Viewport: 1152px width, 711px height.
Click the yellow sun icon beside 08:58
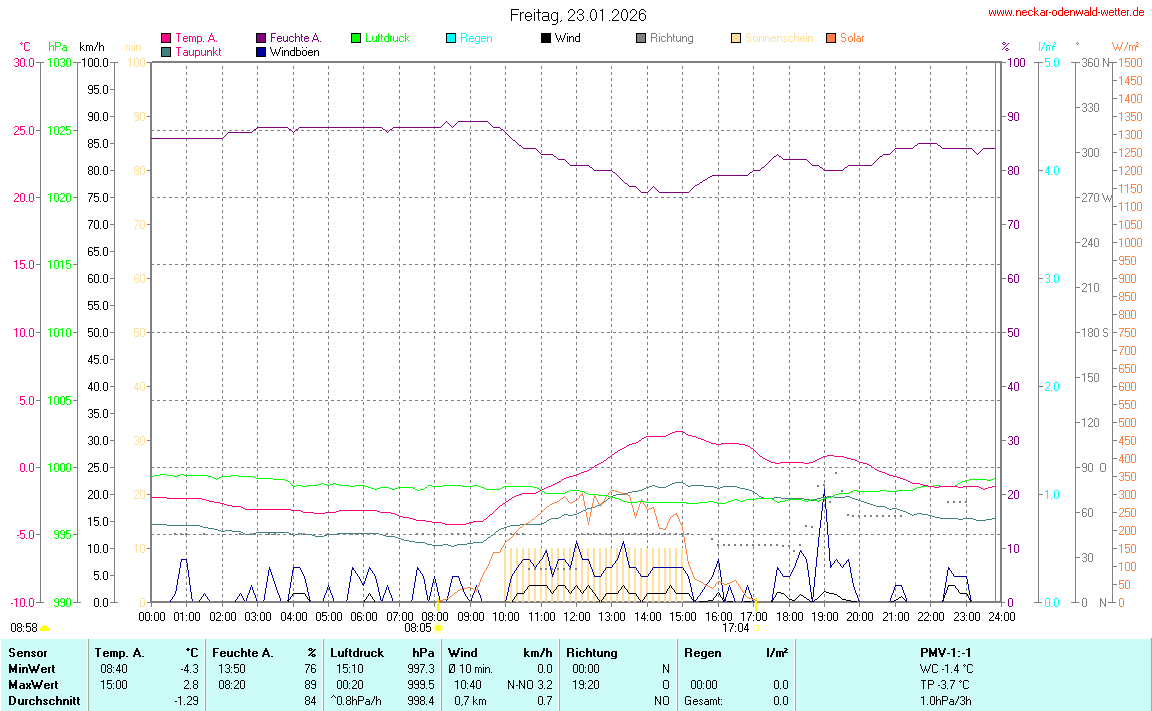[x=45, y=628]
